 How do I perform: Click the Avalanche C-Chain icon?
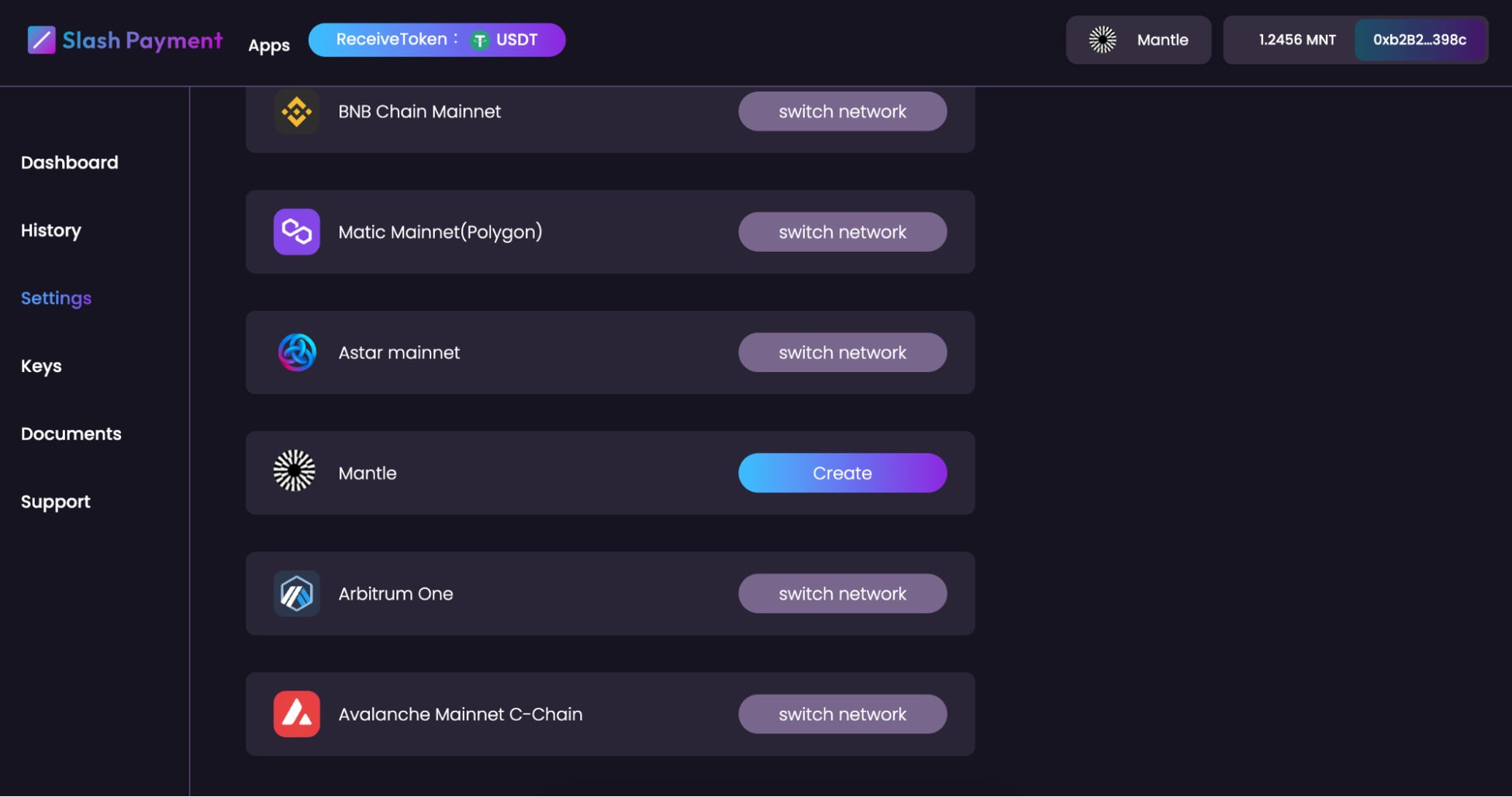coord(296,714)
